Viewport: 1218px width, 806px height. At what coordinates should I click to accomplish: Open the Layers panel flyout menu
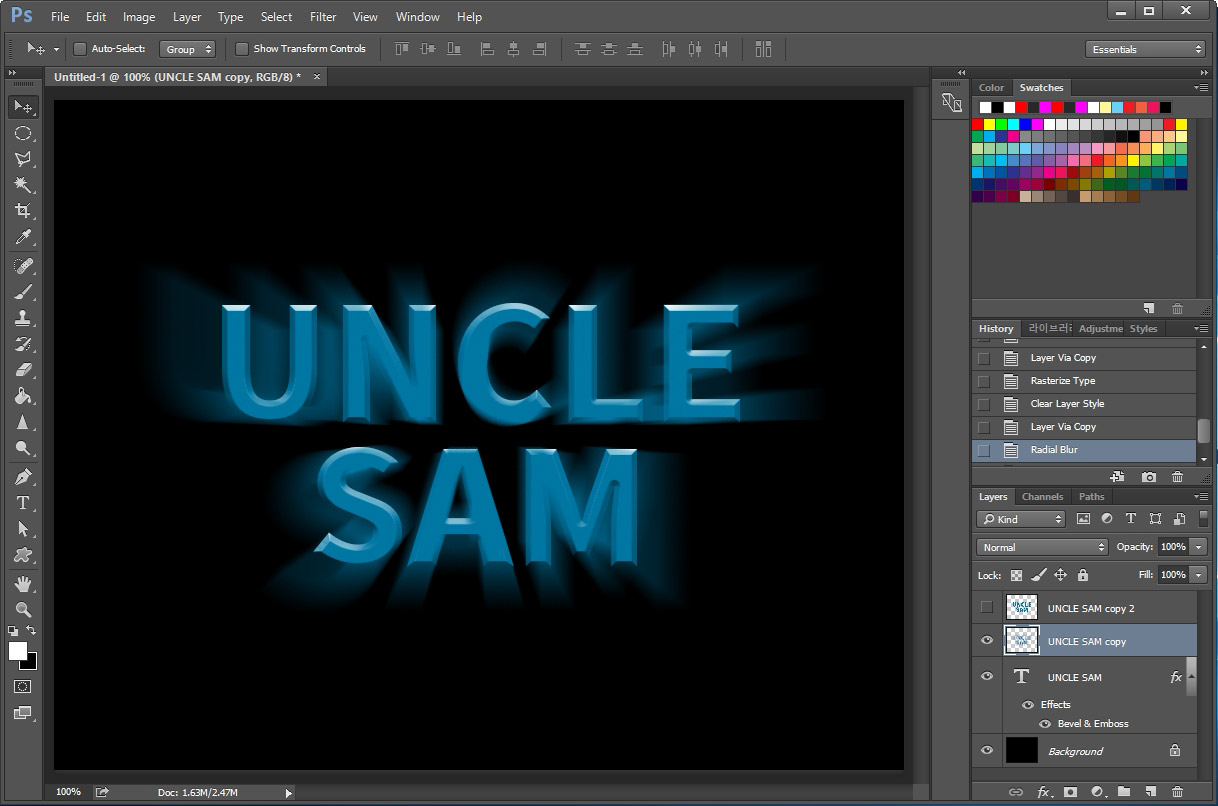[1201, 497]
